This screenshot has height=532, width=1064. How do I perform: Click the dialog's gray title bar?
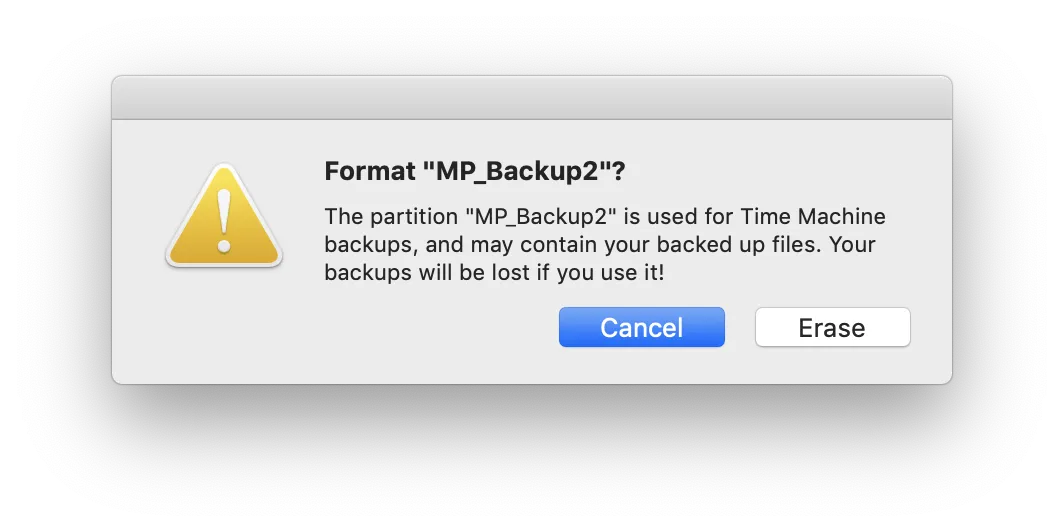coord(531,98)
